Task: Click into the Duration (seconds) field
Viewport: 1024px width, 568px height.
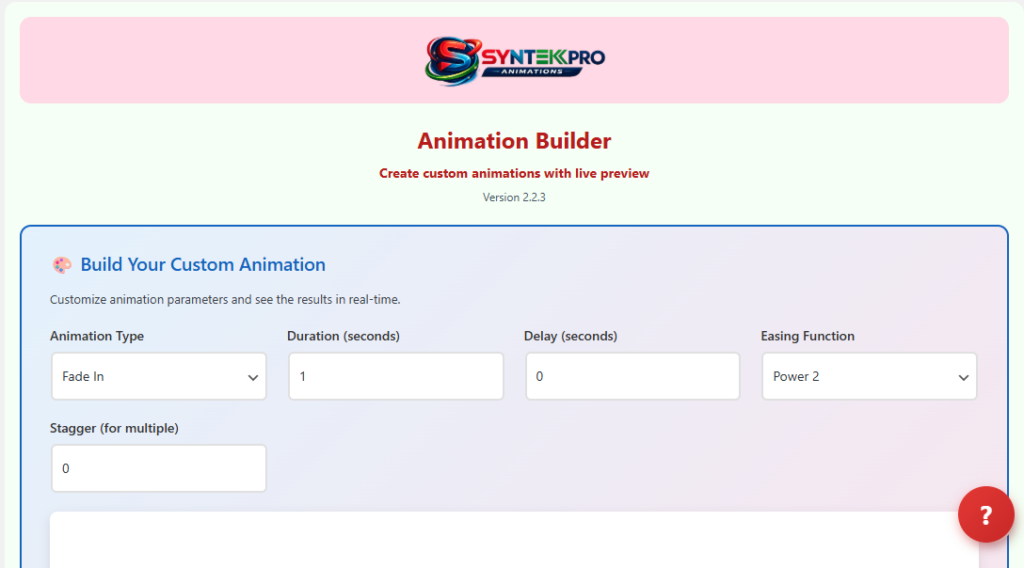Action: pyautogui.click(x=396, y=376)
